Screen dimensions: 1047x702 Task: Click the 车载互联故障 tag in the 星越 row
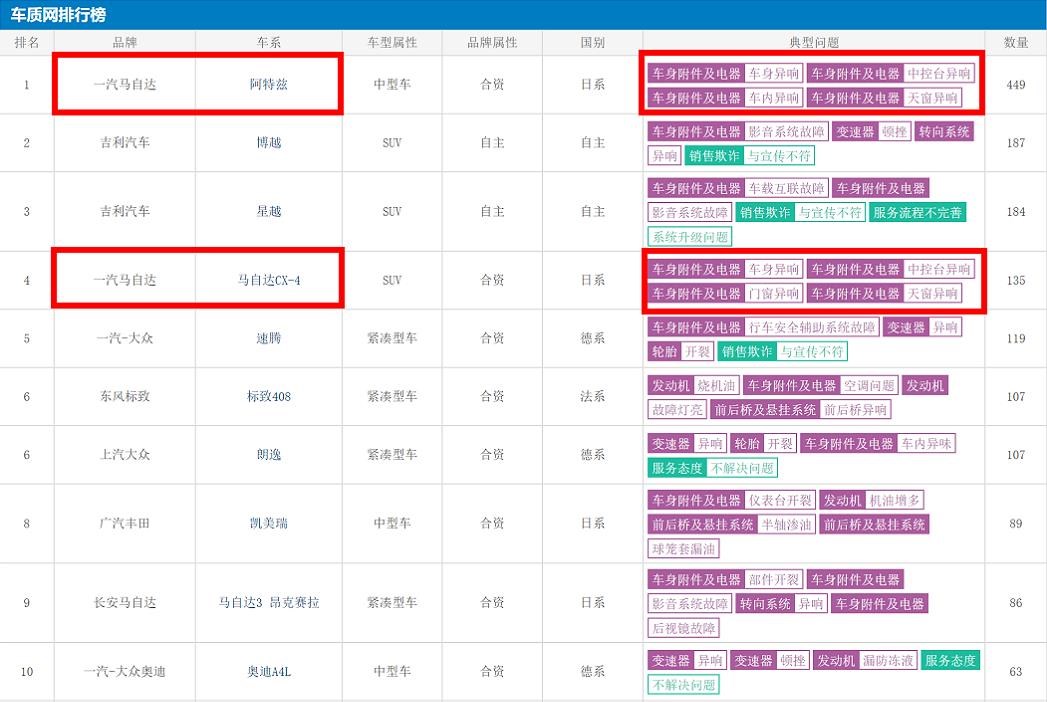pos(787,188)
